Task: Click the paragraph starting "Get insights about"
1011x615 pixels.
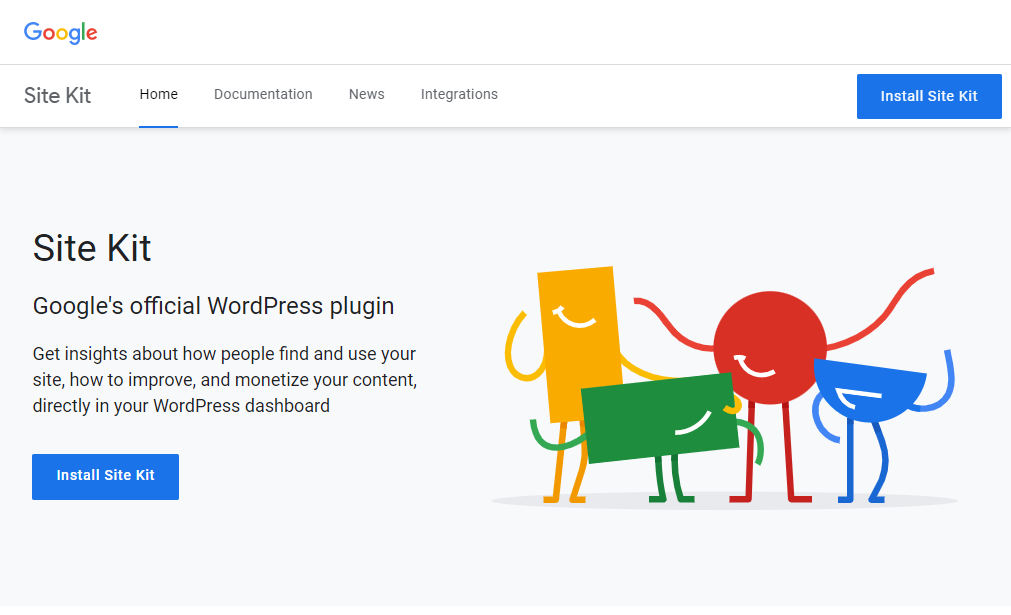Action: point(225,380)
